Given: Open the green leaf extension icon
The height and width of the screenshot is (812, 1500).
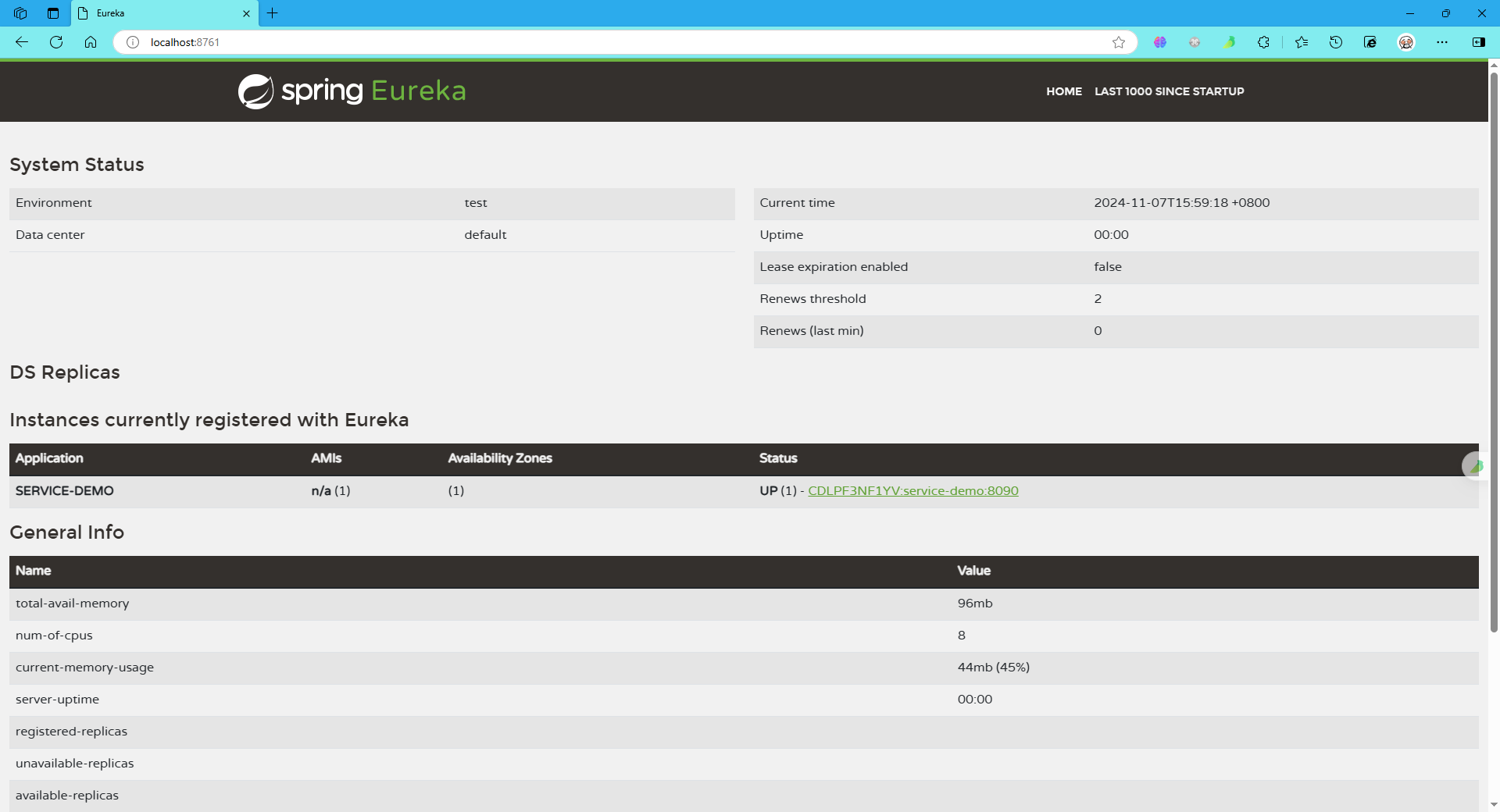Looking at the screenshot, I should pos(1229,42).
